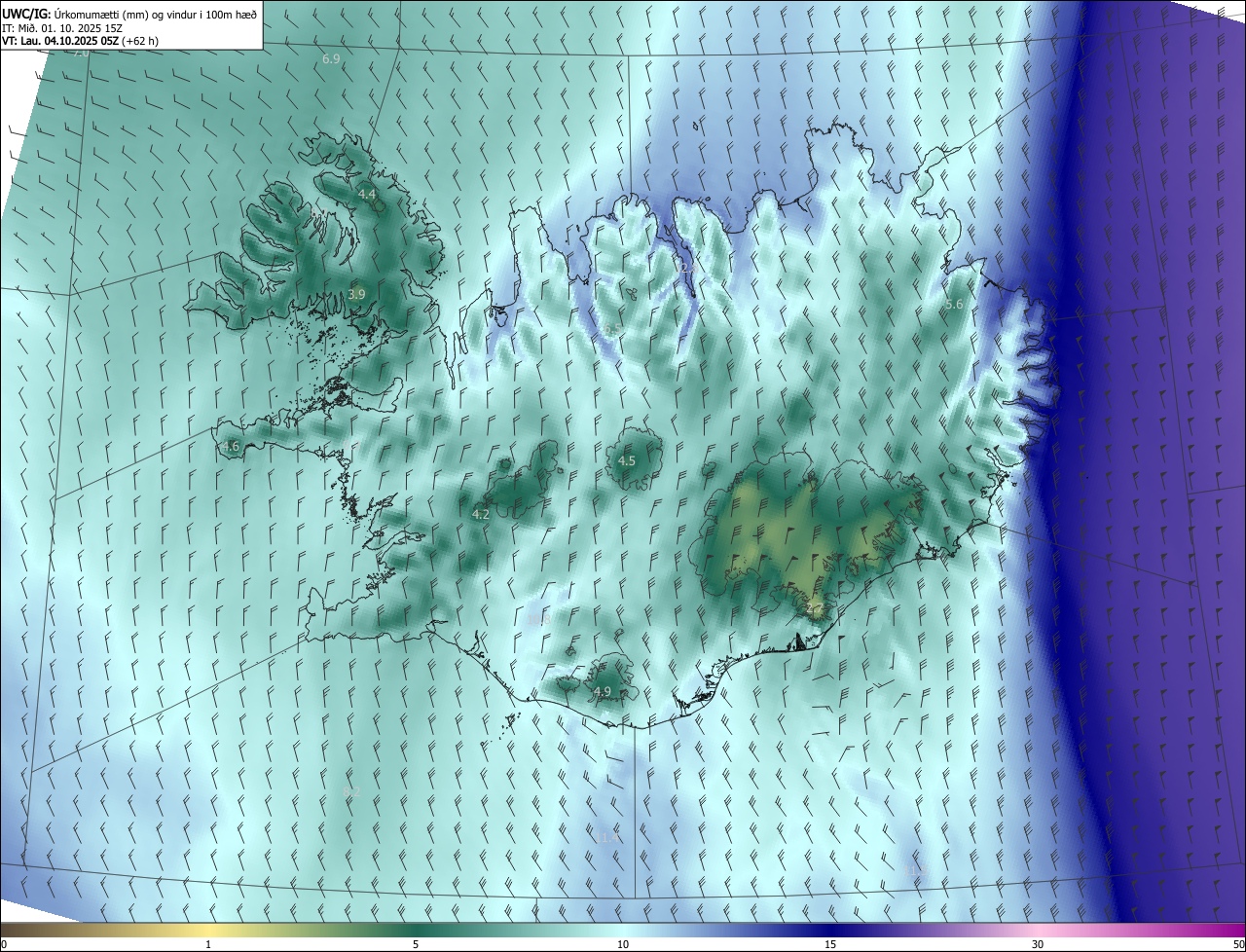Click the 10 tick on the color scale
The height and width of the screenshot is (952, 1246).
(623, 944)
